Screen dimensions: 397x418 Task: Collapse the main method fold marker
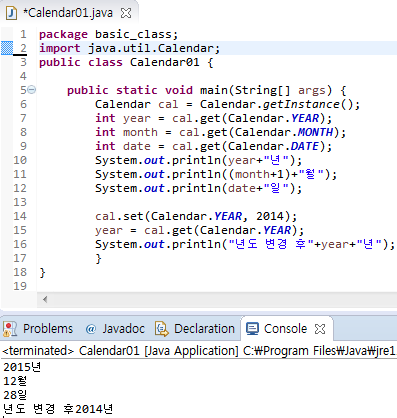tap(31, 90)
